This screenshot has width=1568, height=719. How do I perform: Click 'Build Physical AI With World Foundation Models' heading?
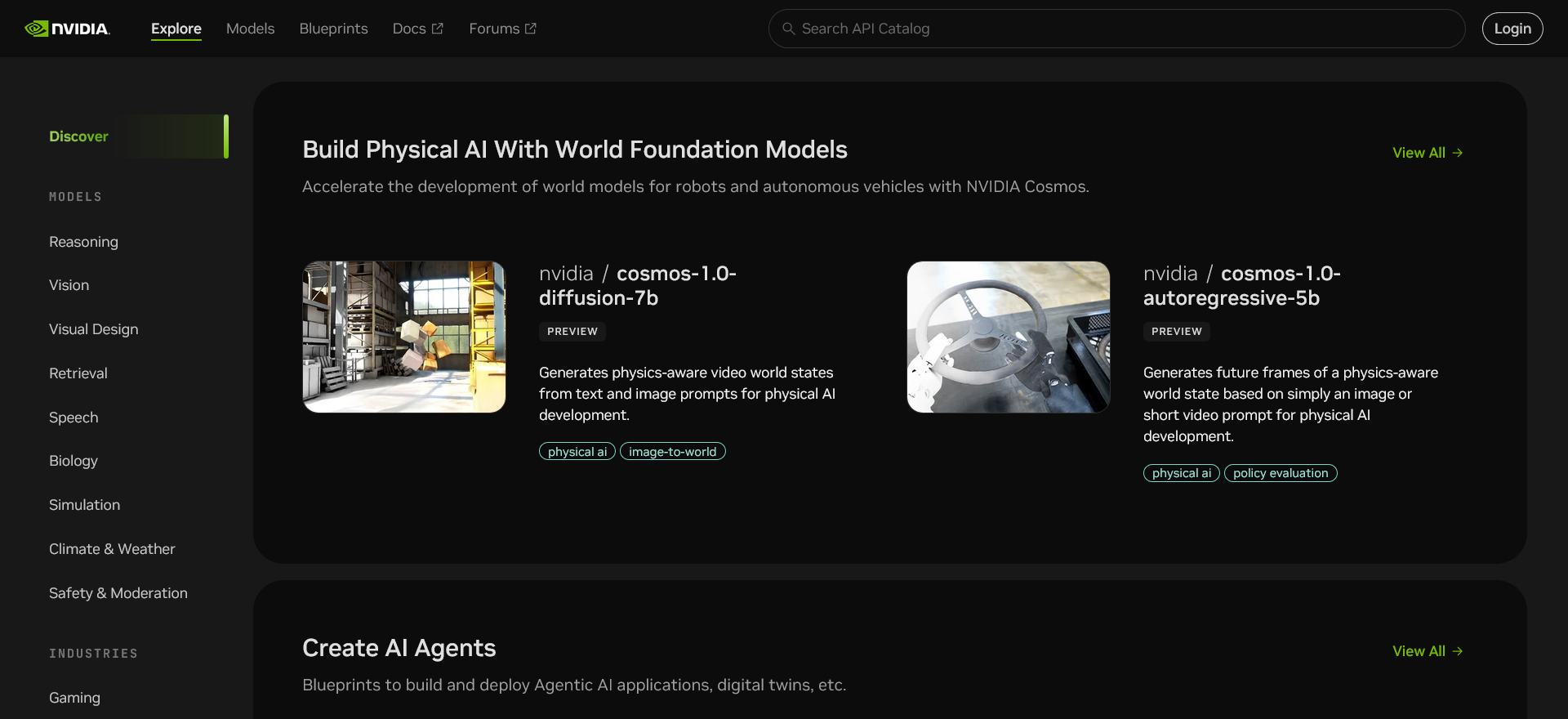click(575, 150)
